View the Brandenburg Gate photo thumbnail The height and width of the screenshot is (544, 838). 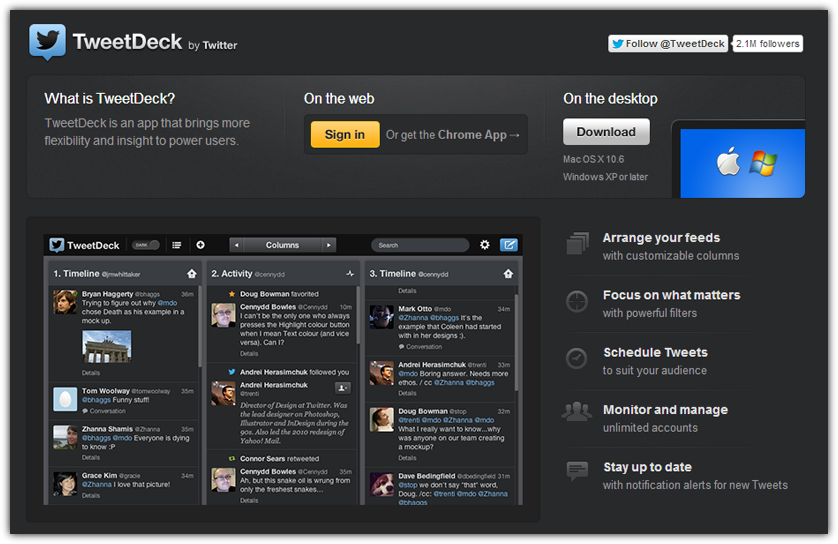(107, 346)
